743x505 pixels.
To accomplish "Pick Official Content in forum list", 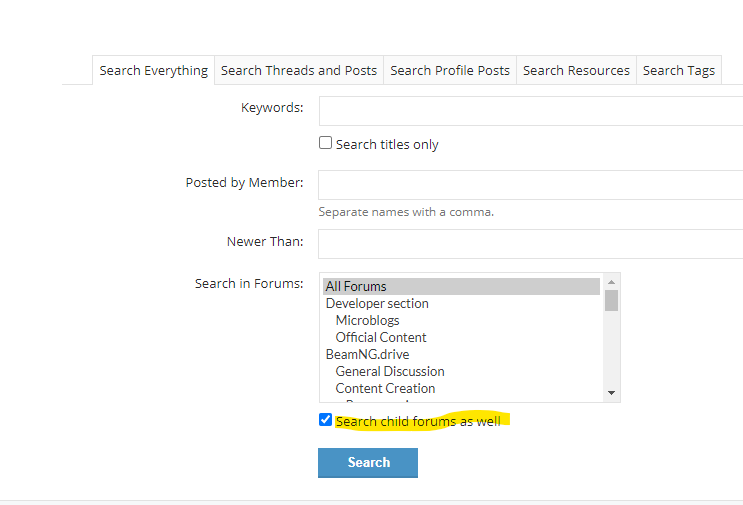I will point(381,338).
